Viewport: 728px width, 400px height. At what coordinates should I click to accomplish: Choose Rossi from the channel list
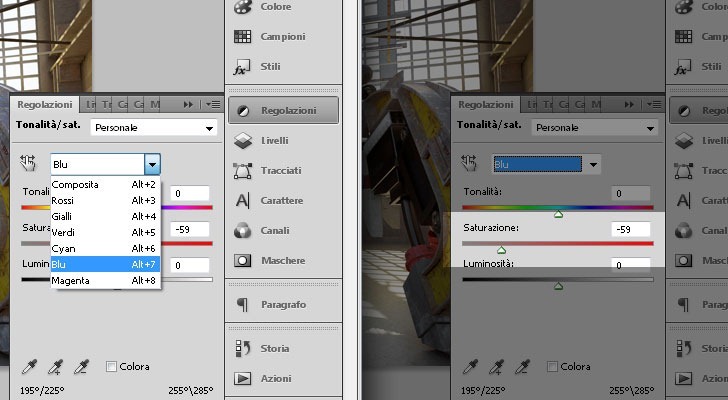coord(105,200)
